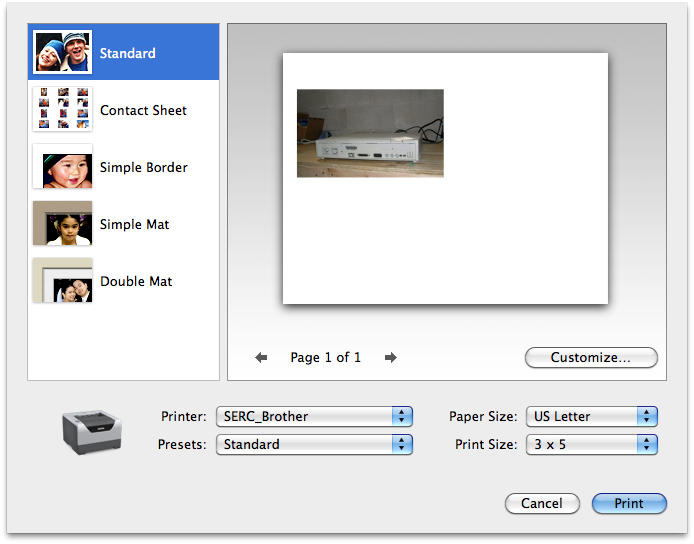694x544 pixels.
Task: Click the blue Print button
Action: [629, 503]
